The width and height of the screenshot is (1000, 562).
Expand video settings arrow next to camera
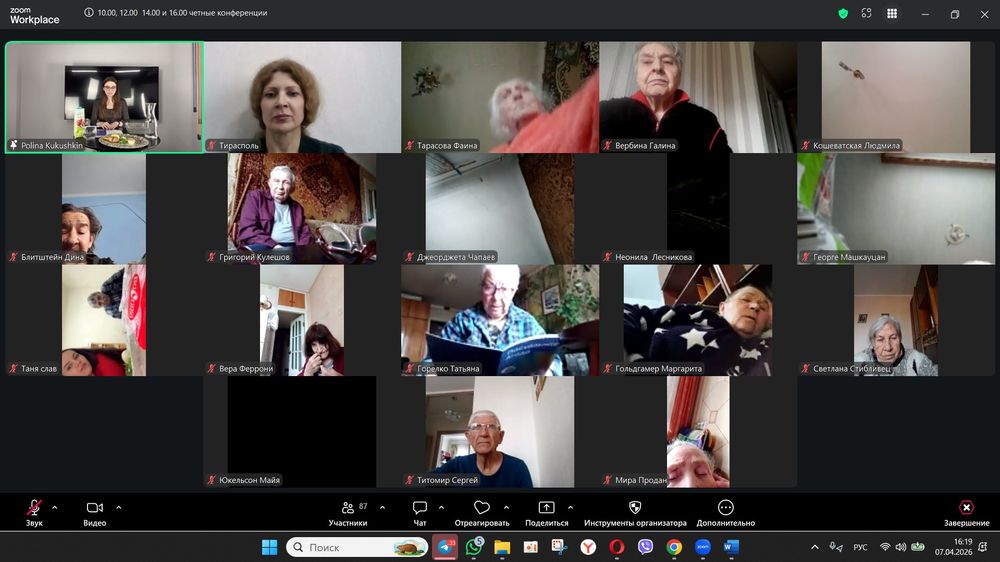coord(118,507)
